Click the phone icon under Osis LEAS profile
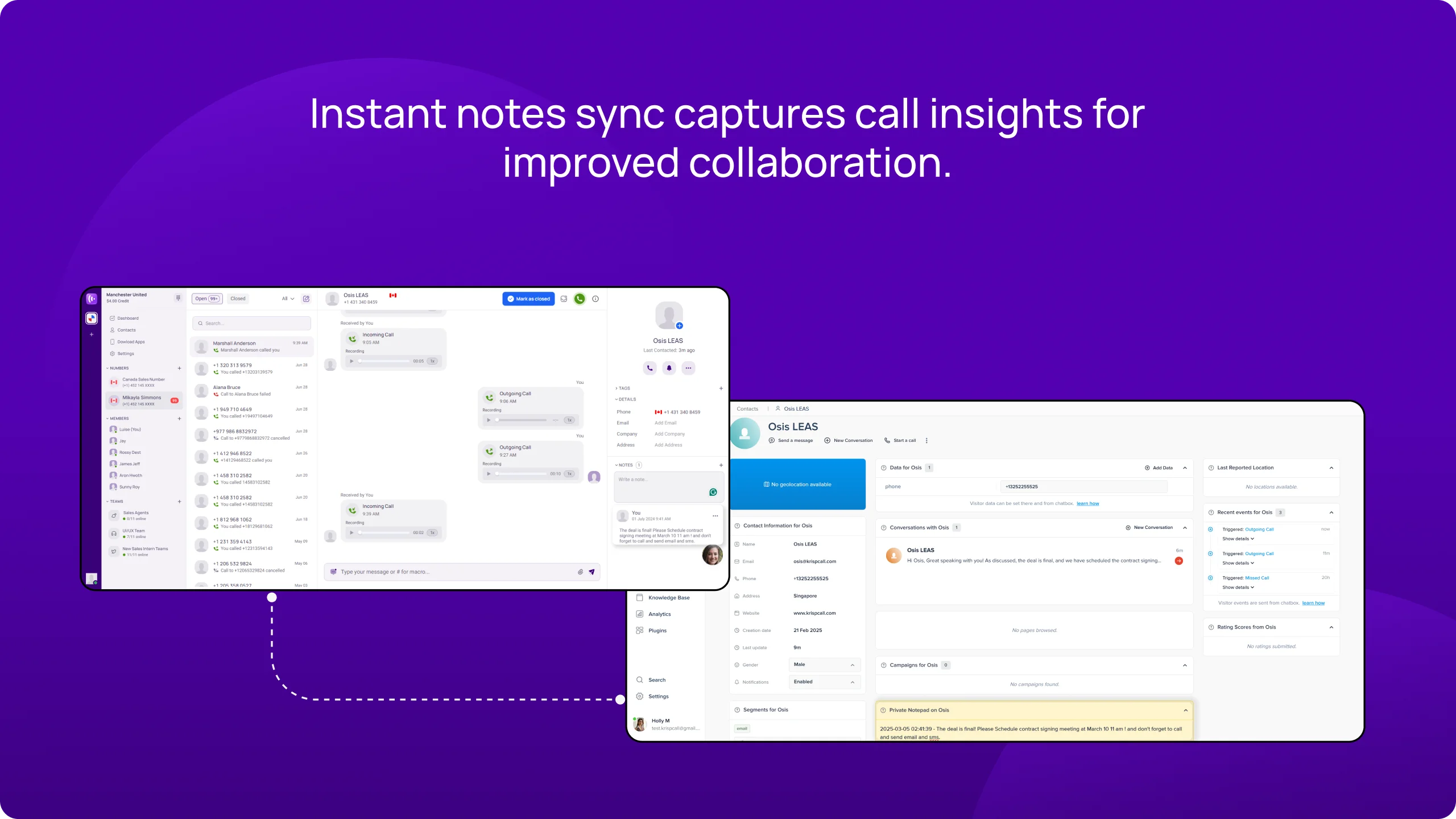Screen dimensions: 1456x819 click(650, 368)
